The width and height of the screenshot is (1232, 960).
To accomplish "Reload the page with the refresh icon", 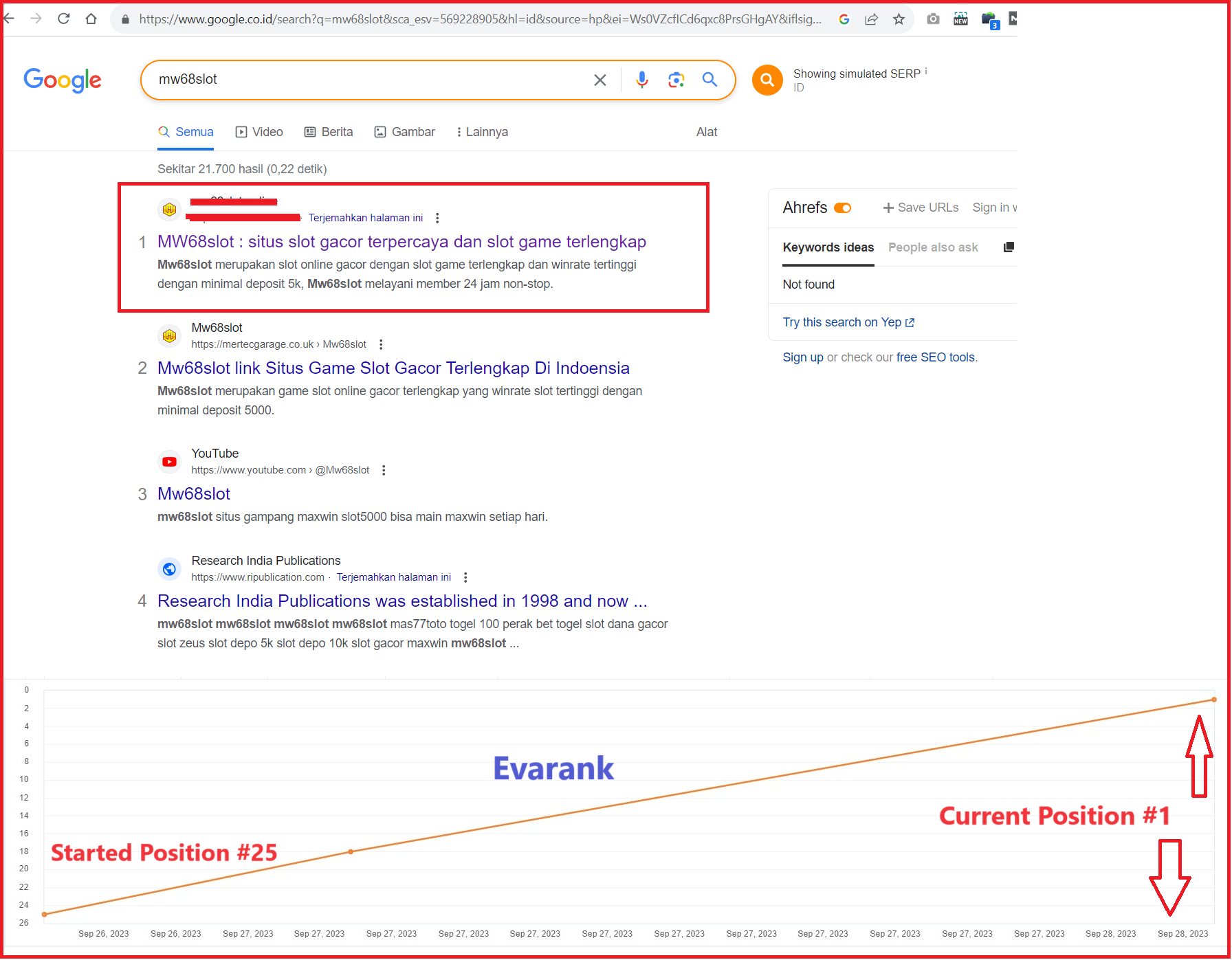I will 64,19.
